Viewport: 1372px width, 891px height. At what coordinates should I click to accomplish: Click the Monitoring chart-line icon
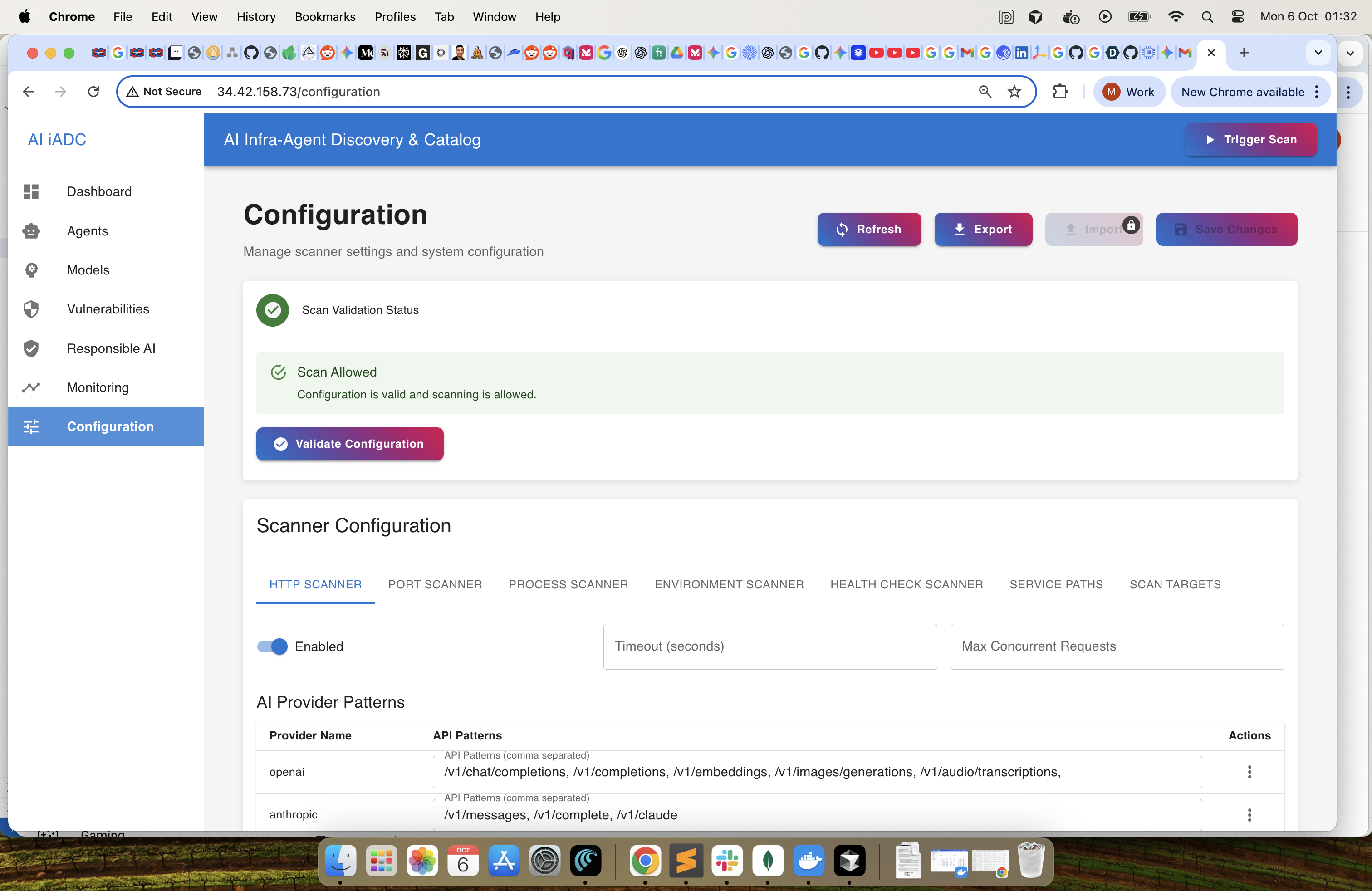pos(31,387)
